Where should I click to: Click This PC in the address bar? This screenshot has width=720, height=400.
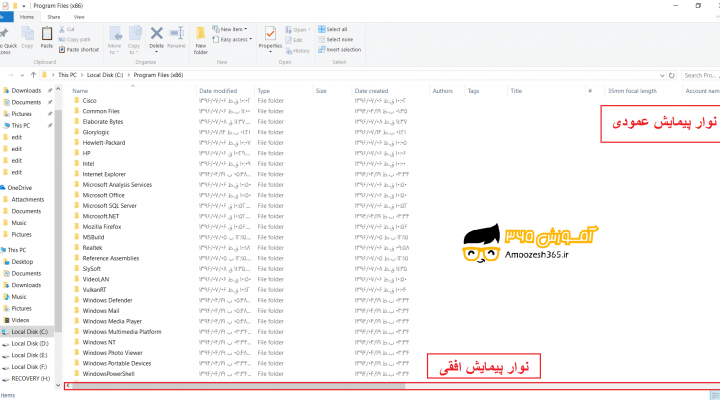click(x=67, y=75)
